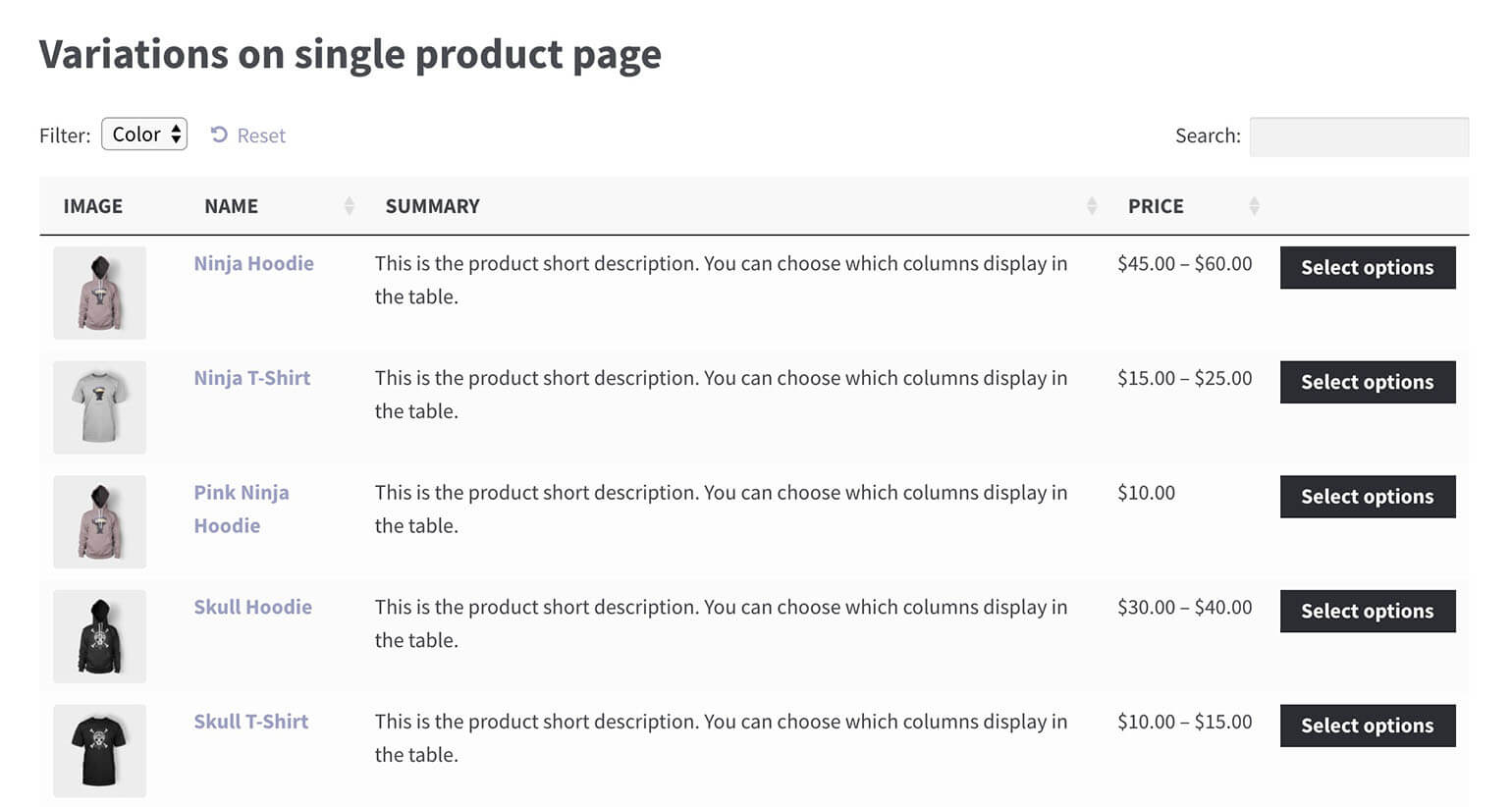
Task: Select options for Ninja T-Shirt
Action: point(1367,382)
